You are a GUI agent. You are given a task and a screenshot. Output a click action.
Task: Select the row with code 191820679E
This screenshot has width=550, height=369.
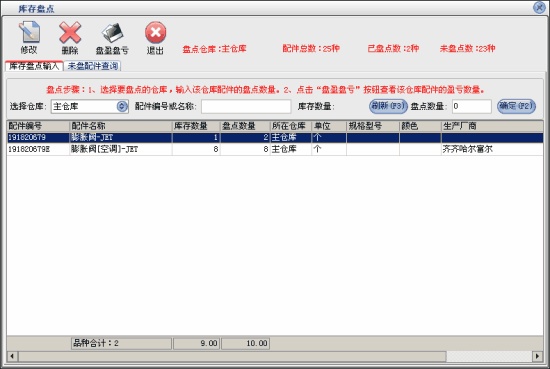[x=275, y=149]
